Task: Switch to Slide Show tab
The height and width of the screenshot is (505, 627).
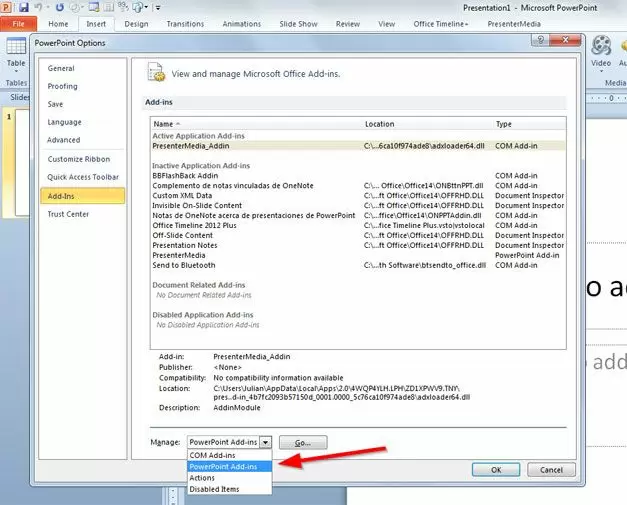Action: click(x=298, y=24)
